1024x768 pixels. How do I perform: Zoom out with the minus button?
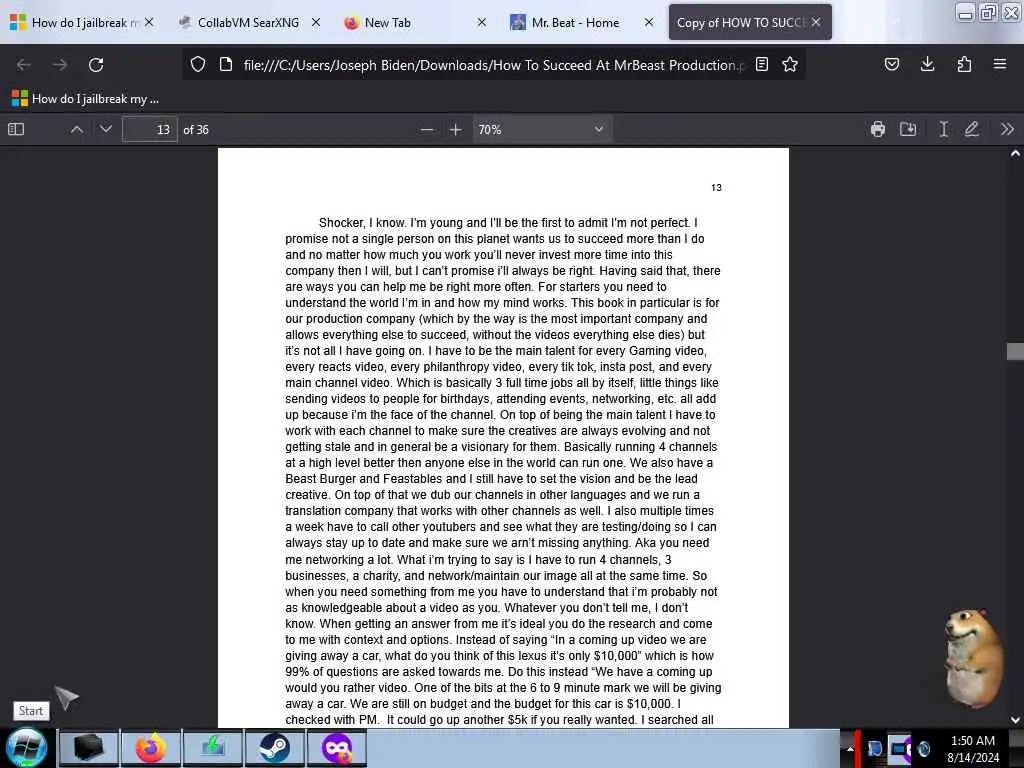tap(426, 129)
